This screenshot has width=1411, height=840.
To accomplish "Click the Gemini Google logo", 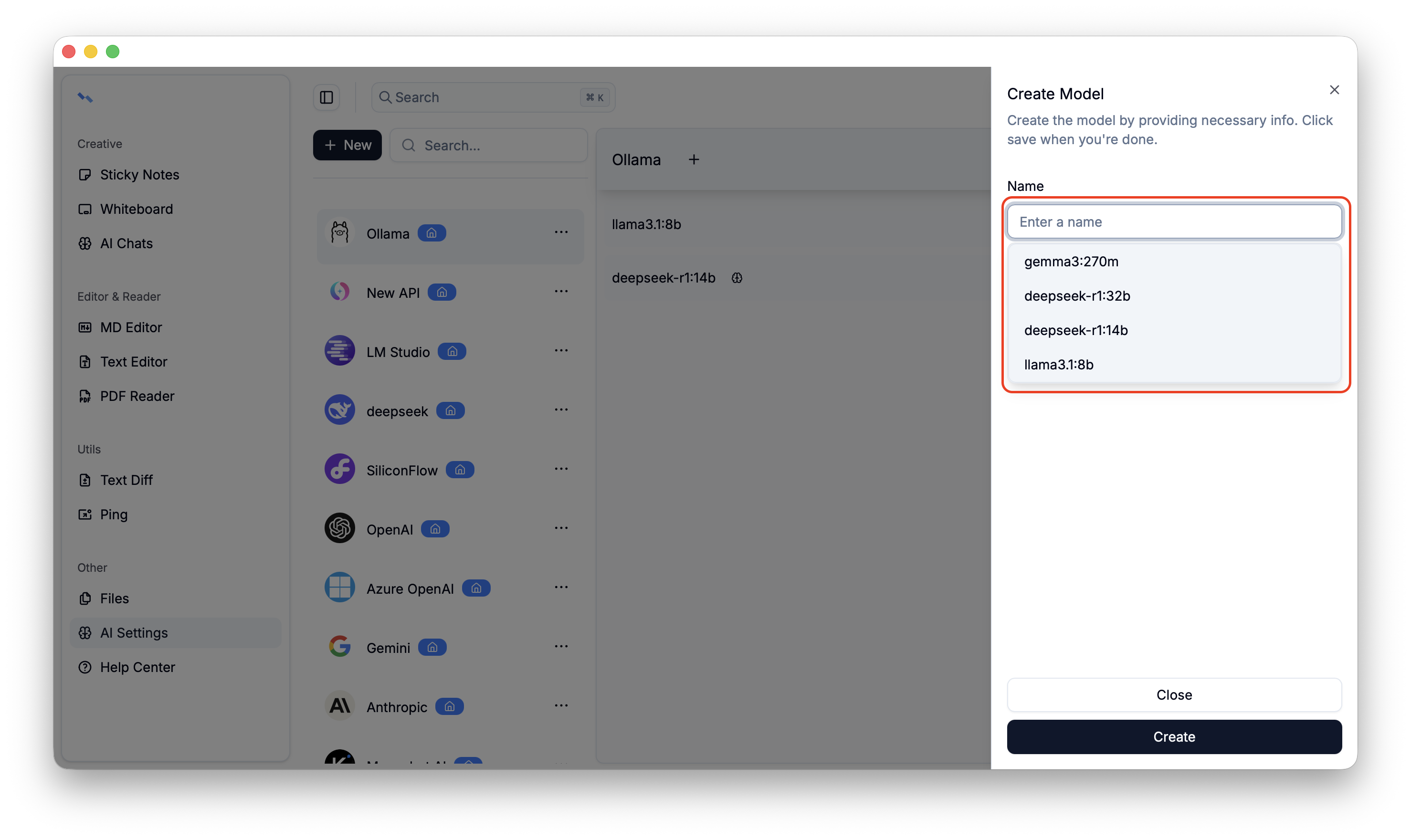I will pos(339,646).
